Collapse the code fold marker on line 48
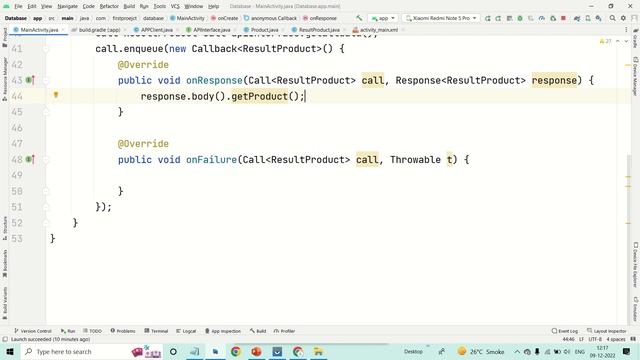The image size is (640, 360). pos(46,160)
